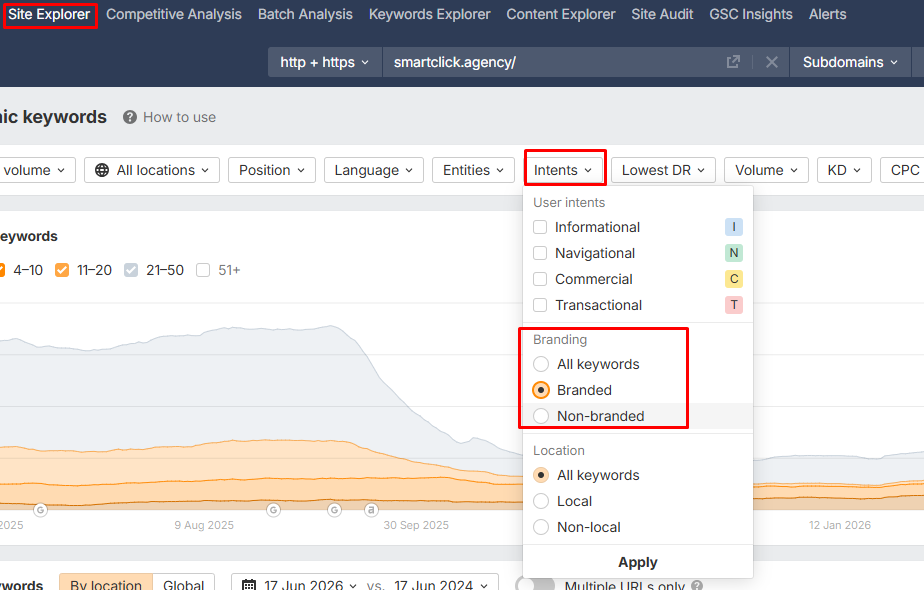The height and width of the screenshot is (590, 924).
Task: Collapse the Intents filter dropdown
Action: pos(563,170)
